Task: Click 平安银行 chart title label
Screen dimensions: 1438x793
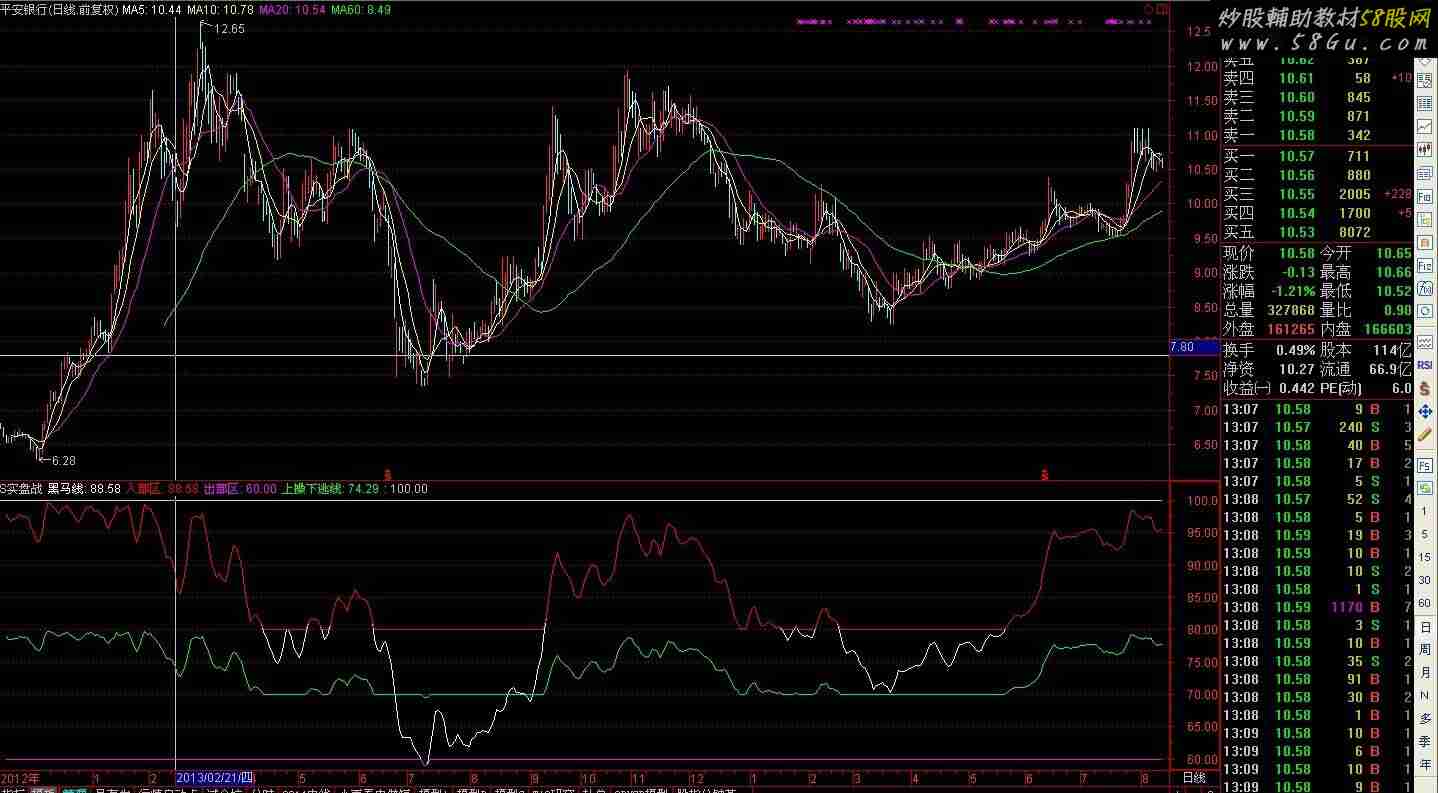Action: coord(26,9)
